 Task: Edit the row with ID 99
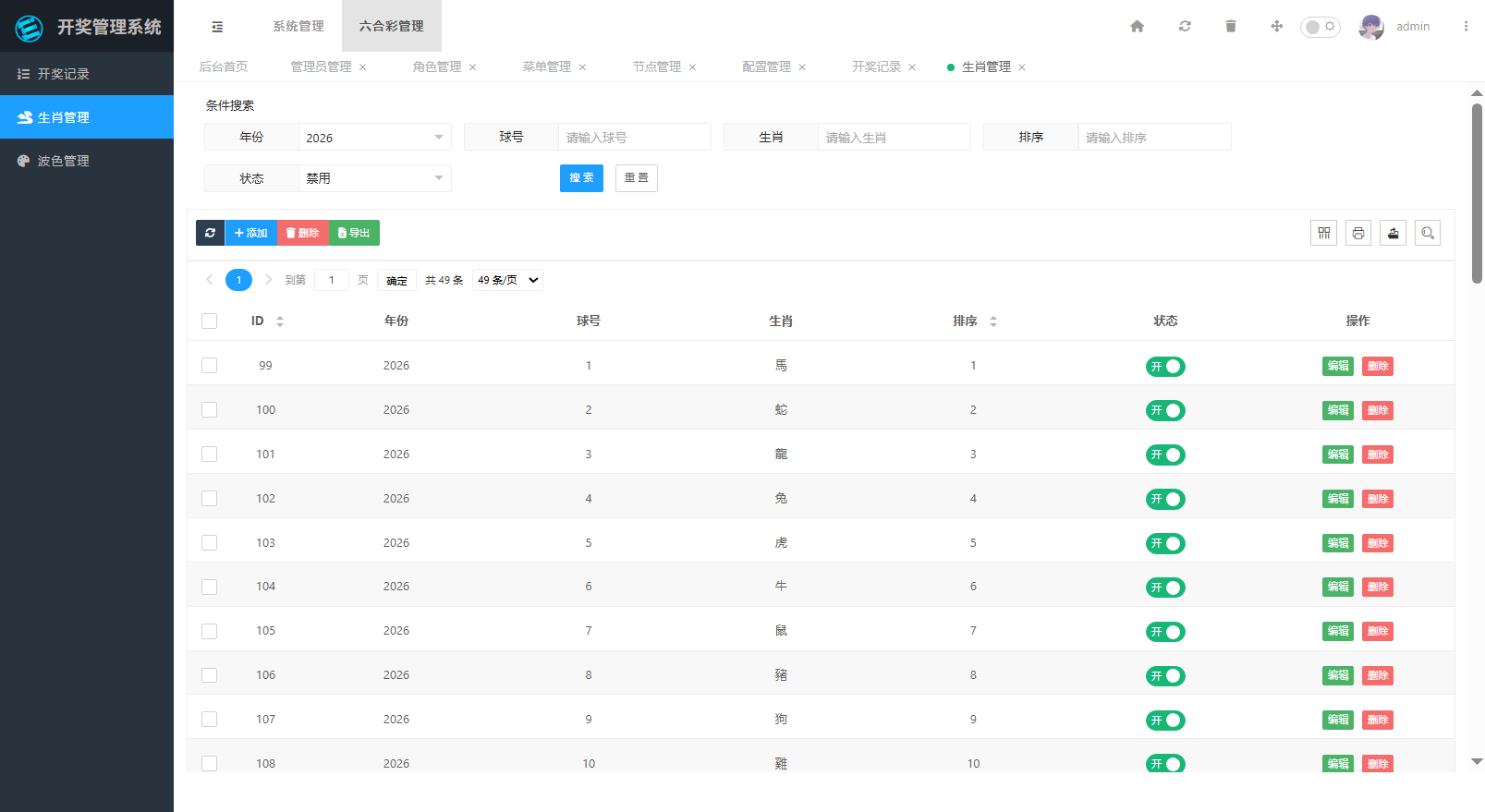click(x=1338, y=366)
